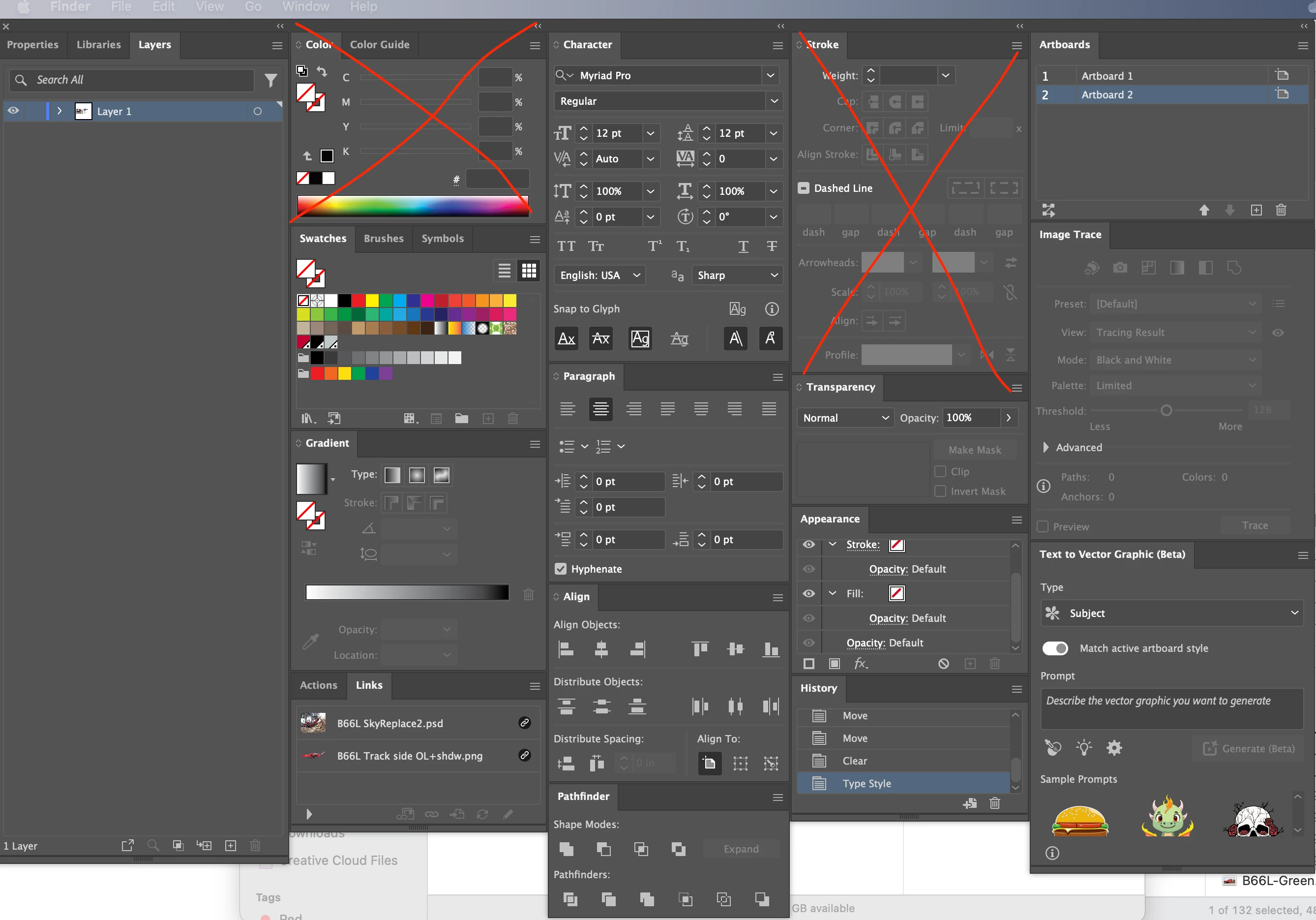Click the delete artboard trash icon
This screenshot has width=1316, height=920.
[1281, 210]
